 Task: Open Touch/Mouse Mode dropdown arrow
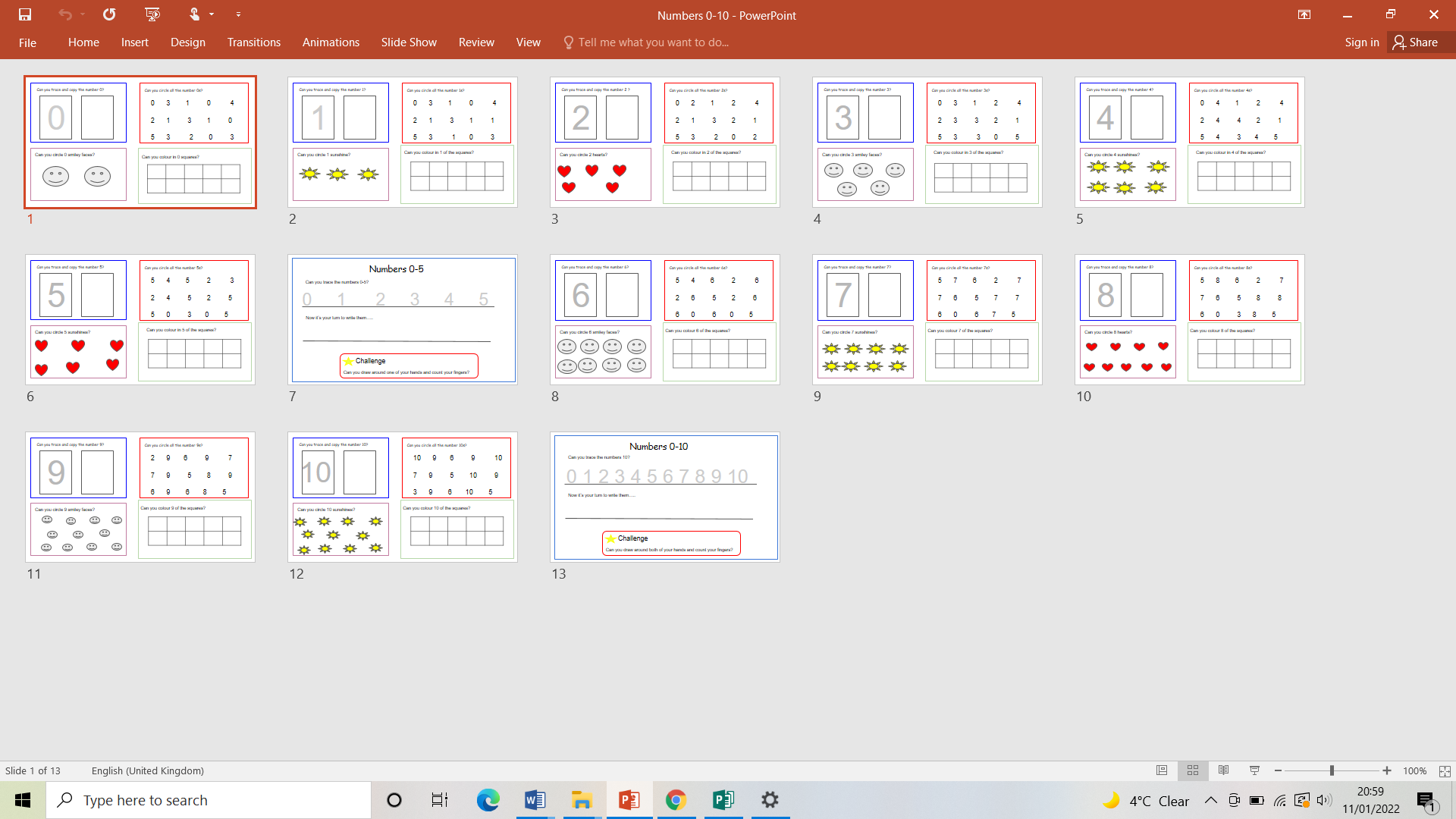tap(210, 14)
